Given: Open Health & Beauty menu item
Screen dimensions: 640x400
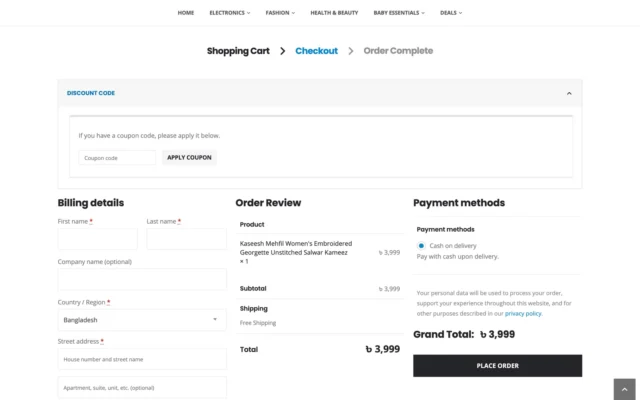Looking at the screenshot, I should click(x=334, y=13).
